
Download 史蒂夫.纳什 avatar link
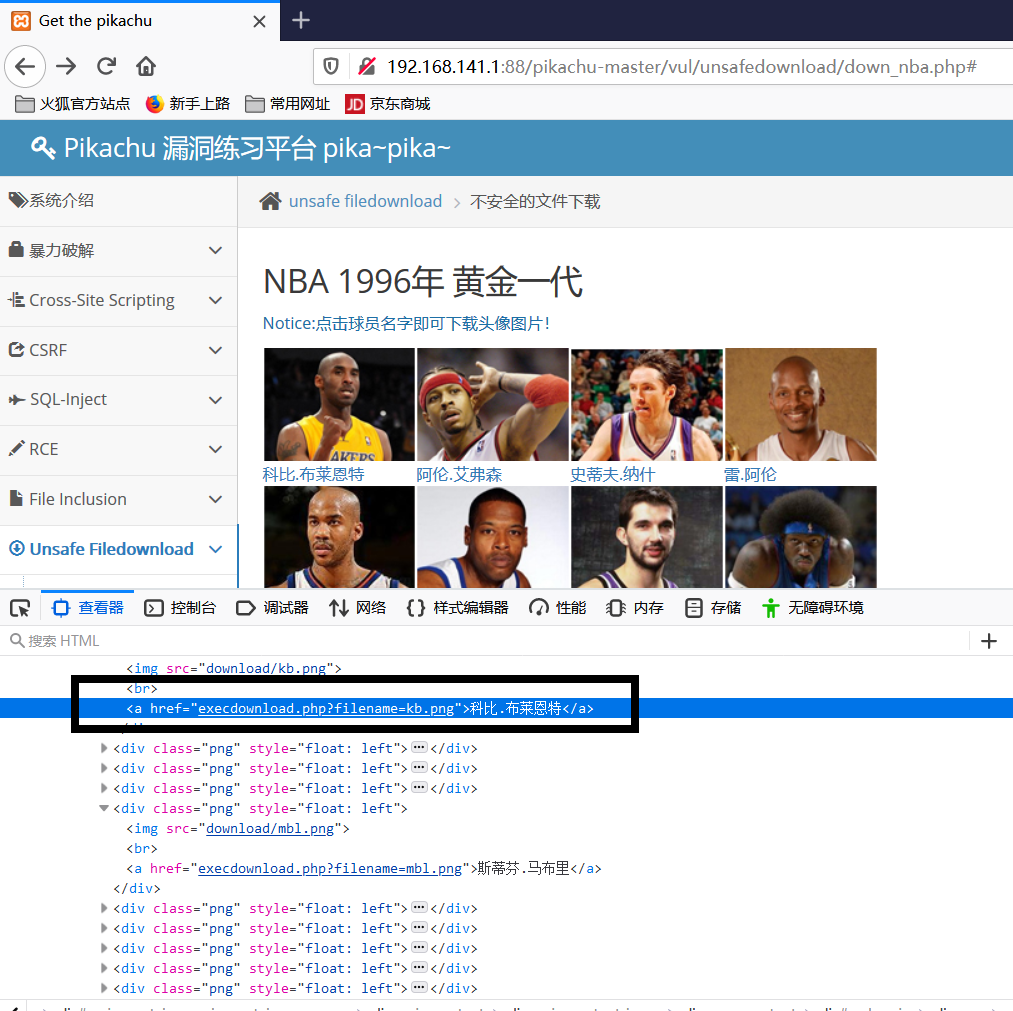(612, 475)
